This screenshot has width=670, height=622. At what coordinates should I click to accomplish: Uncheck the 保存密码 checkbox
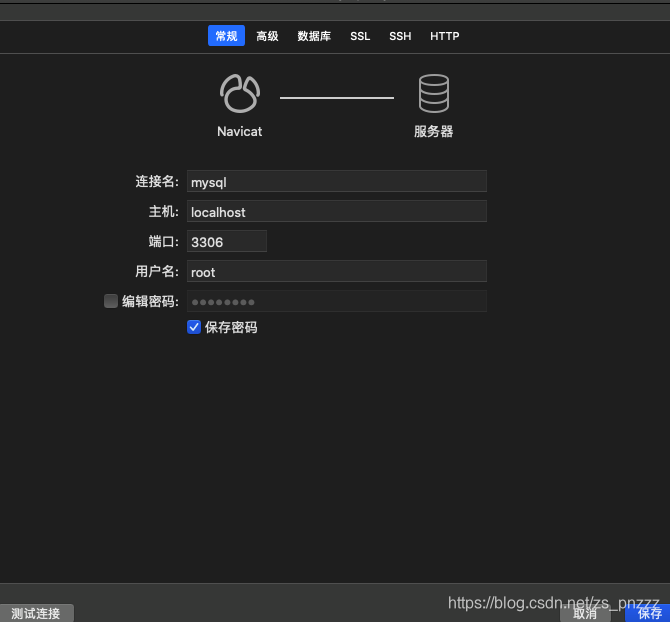click(x=194, y=327)
